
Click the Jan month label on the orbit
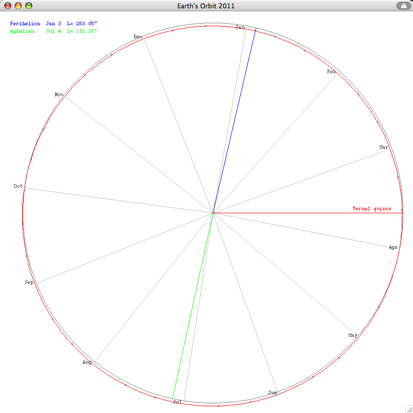240,27
